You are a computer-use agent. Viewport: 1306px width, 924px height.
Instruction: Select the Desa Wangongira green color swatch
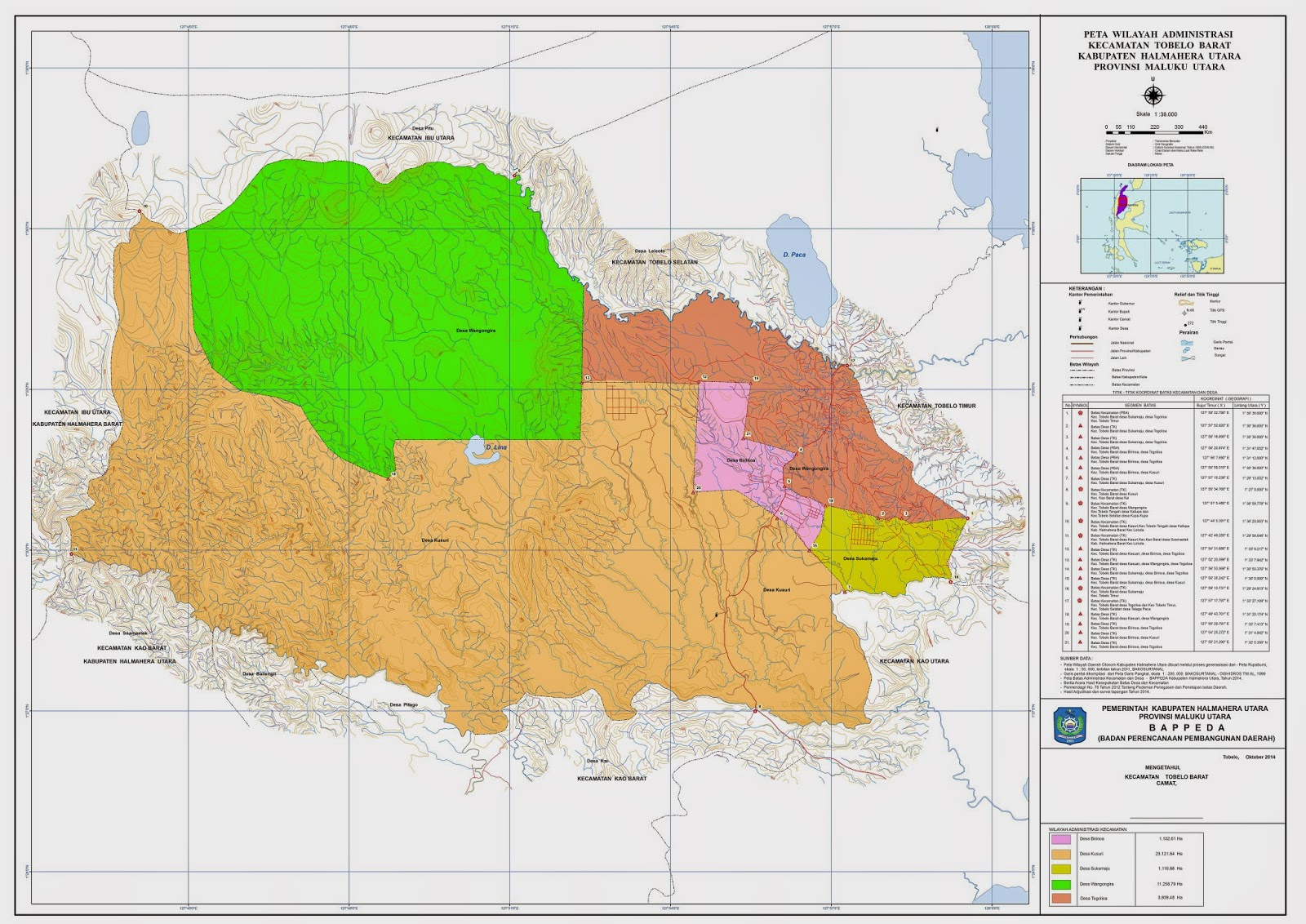(x=1062, y=885)
